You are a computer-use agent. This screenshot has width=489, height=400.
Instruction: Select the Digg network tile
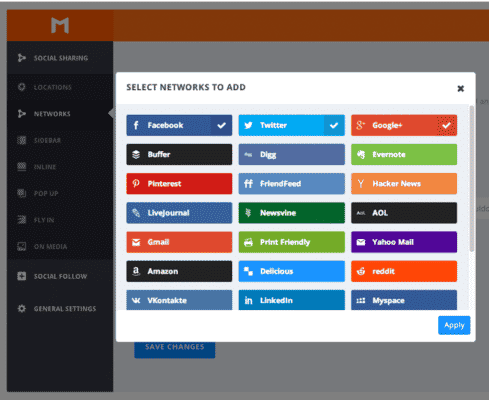point(292,154)
